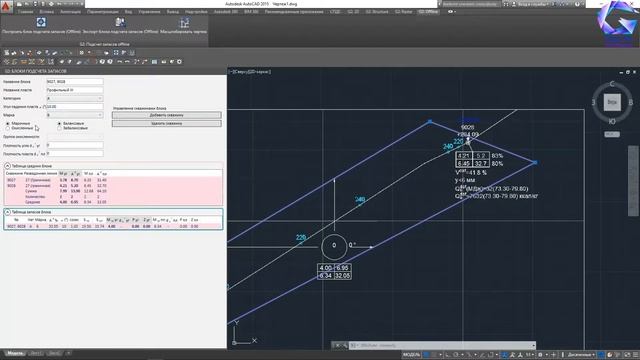
Task: Open the Категория dropdown
Action: tap(75, 98)
